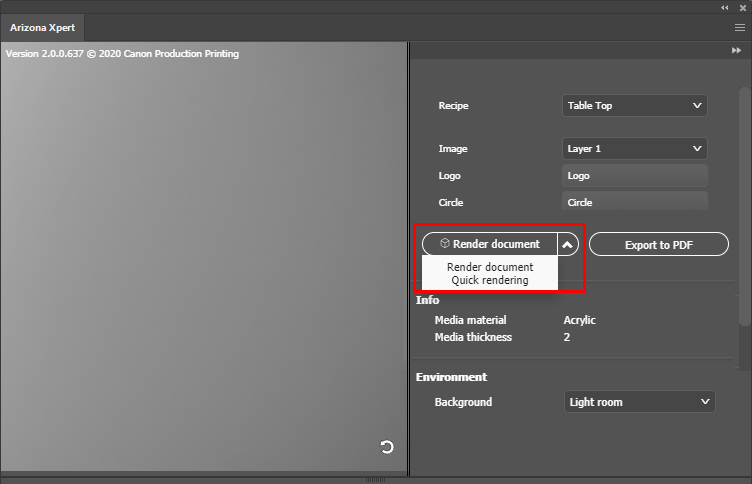Image resolution: width=752 pixels, height=484 pixels.
Task: Click the Environment section heading
Action: (451, 377)
